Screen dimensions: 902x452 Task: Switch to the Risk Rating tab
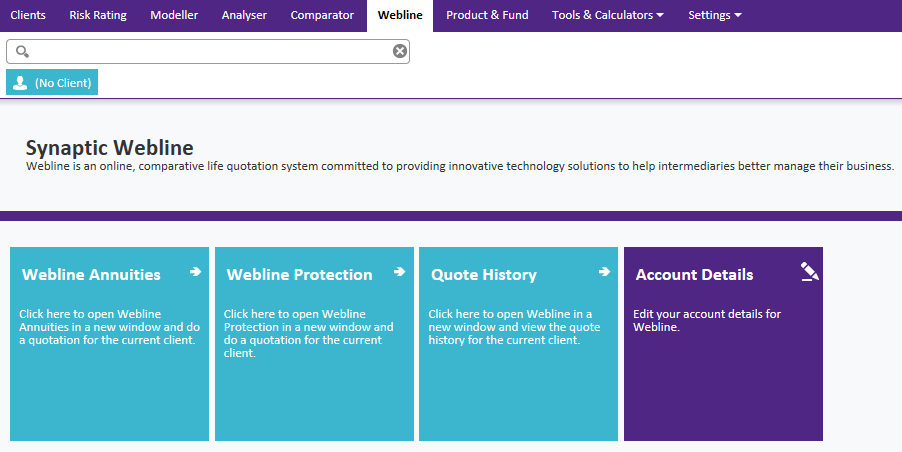point(98,16)
